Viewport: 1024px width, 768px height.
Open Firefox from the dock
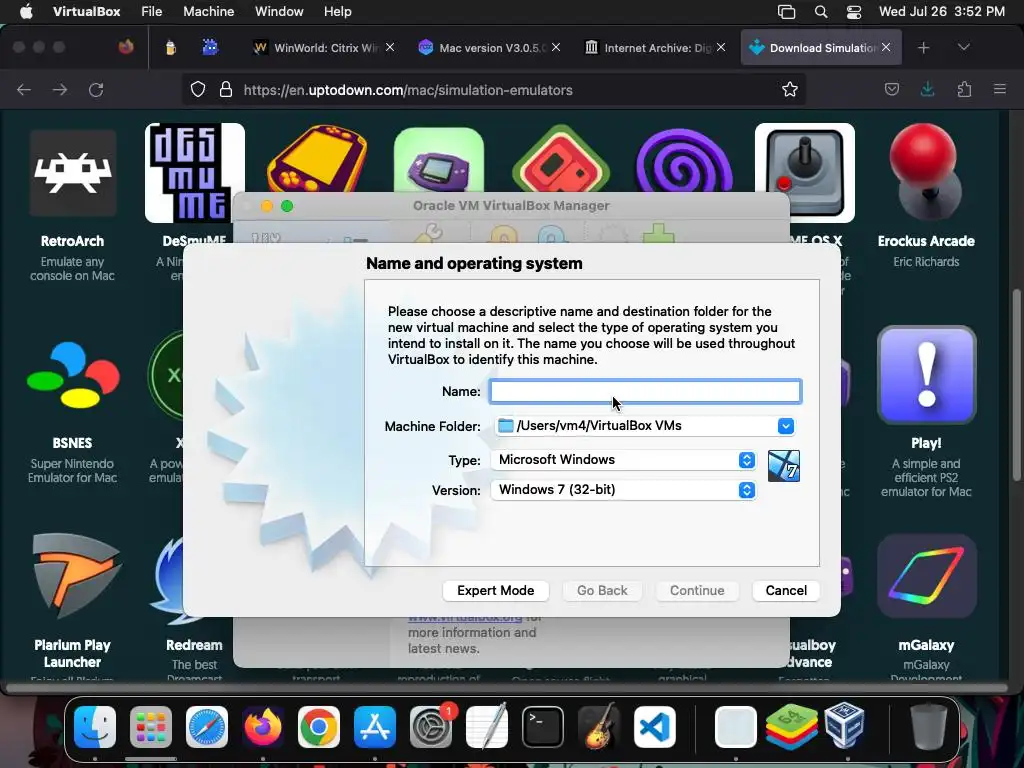pyautogui.click(x=263, y=727)
